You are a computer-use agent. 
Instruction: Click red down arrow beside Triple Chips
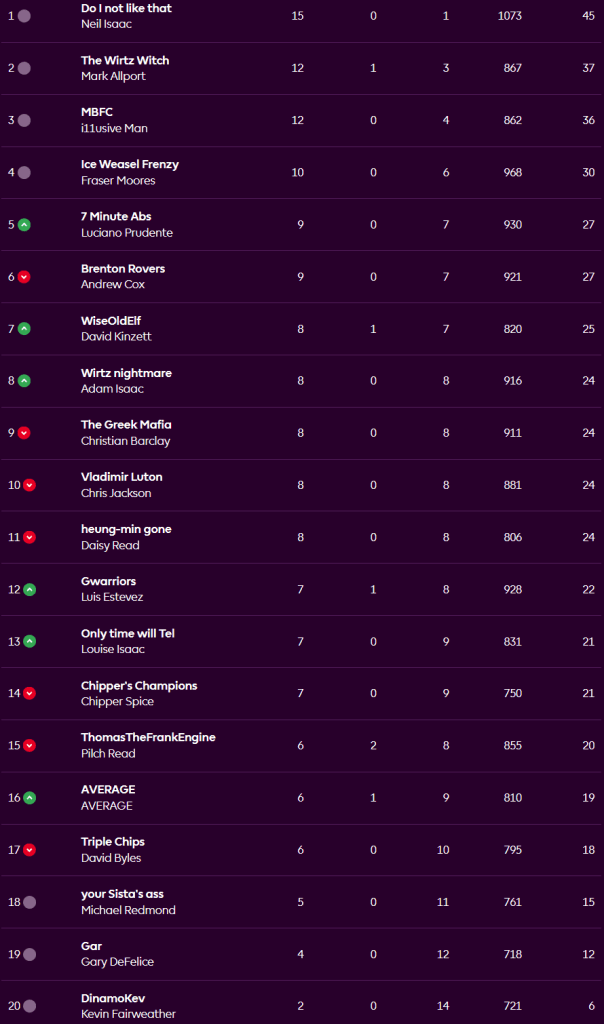[29, 850]
